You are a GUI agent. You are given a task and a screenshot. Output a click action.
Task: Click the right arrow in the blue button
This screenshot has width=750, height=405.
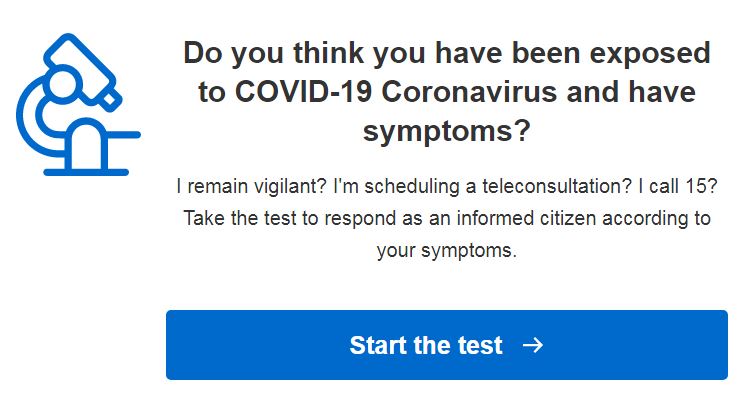coord(533,346)
